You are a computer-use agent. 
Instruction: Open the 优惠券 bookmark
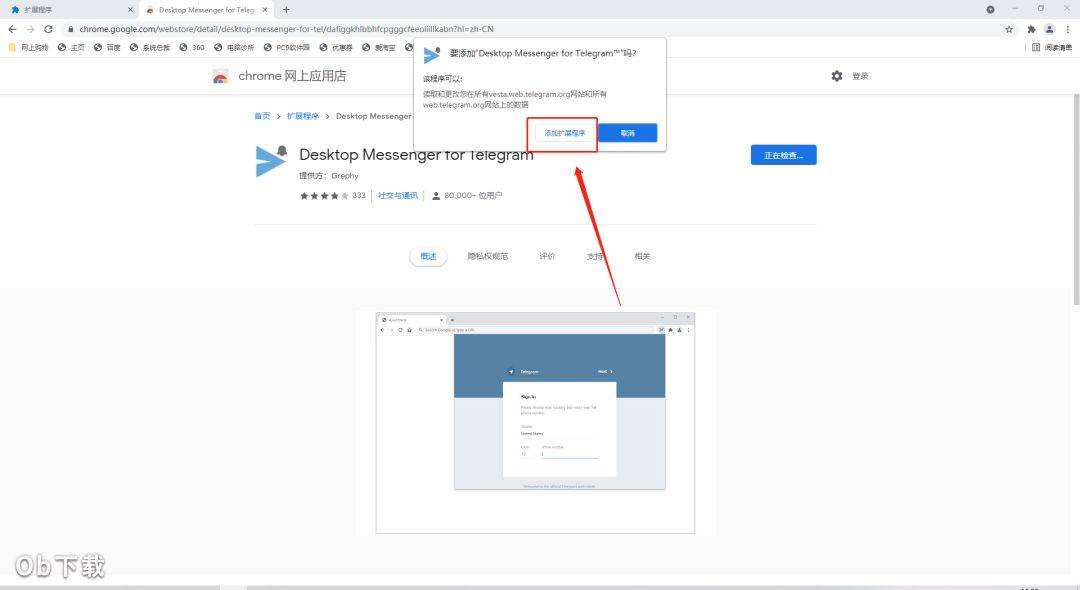[336, 48]
